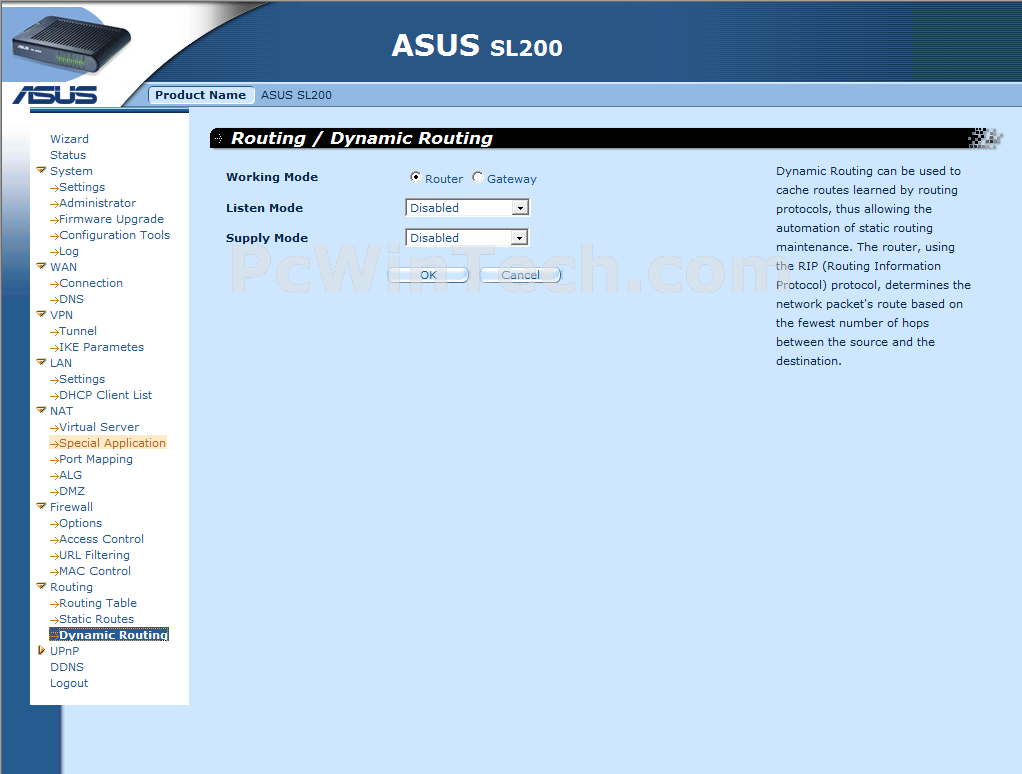Collapse the LAN section arrow

(x=41, y=362)
